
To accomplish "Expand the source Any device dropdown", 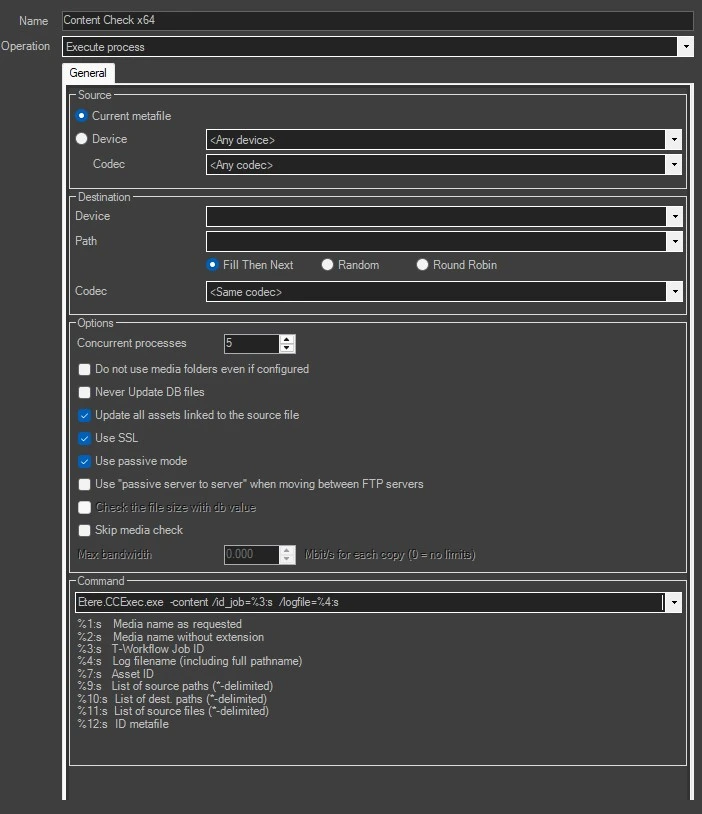I will click(675, 140).
